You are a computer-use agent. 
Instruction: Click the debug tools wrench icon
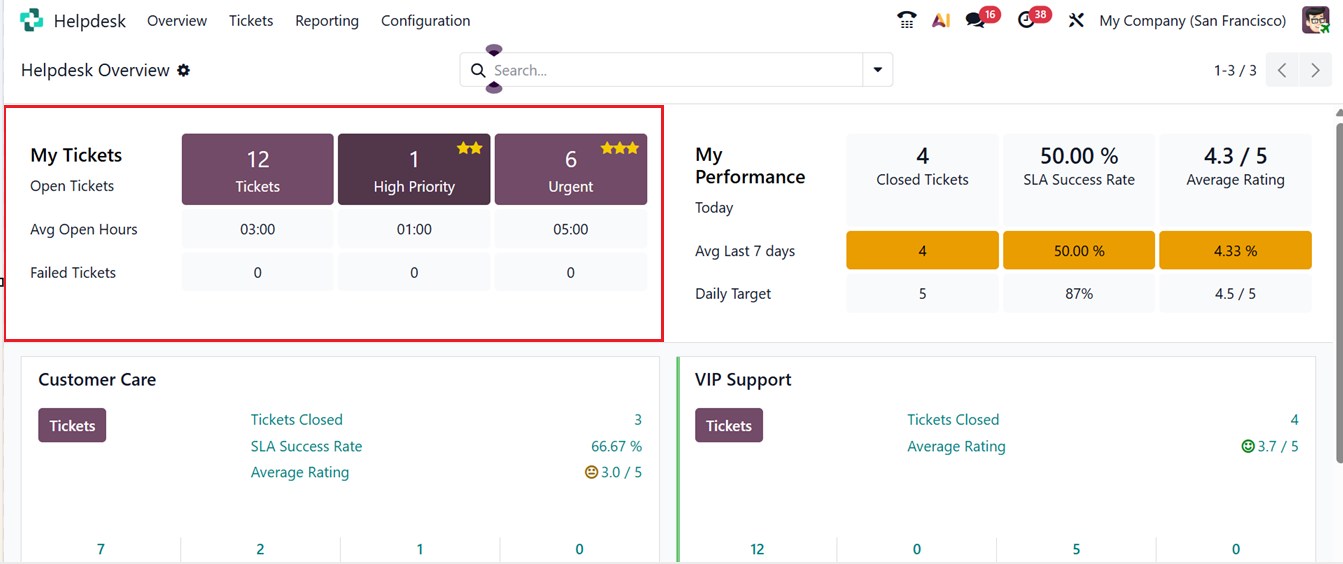click(1076, 20)
